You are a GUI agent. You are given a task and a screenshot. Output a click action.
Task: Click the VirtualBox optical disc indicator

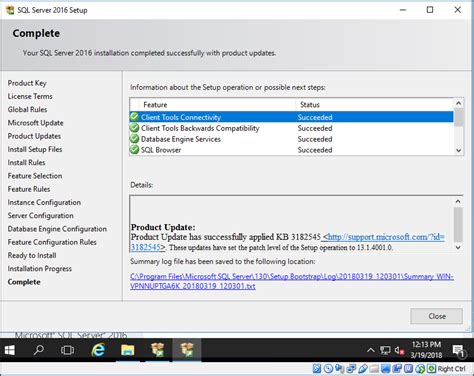328,368
